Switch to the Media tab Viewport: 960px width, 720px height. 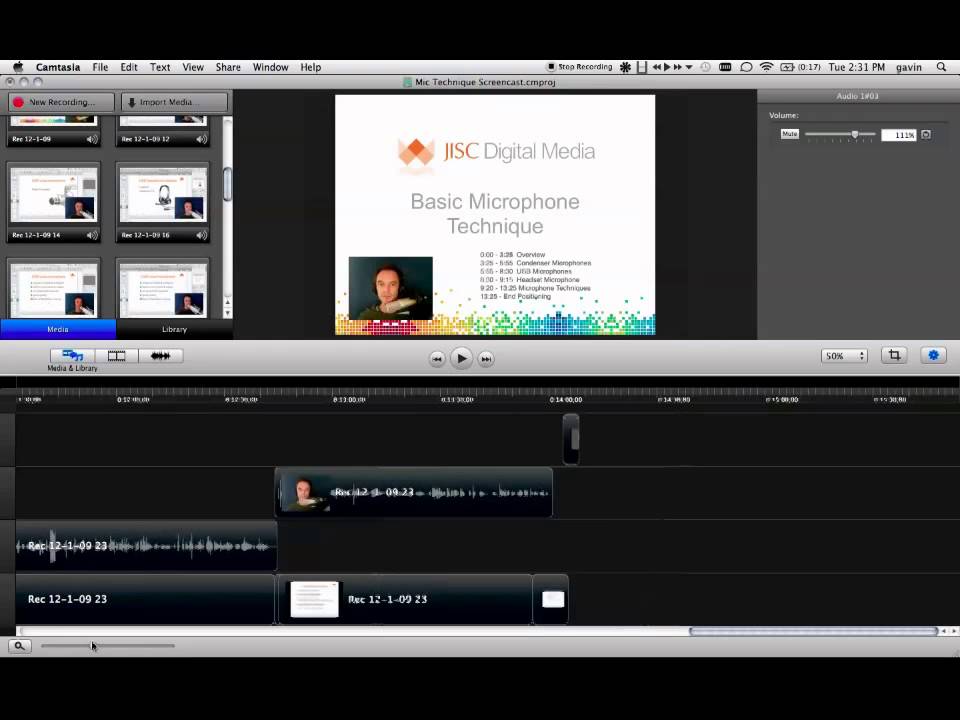(x=58, y=329)
